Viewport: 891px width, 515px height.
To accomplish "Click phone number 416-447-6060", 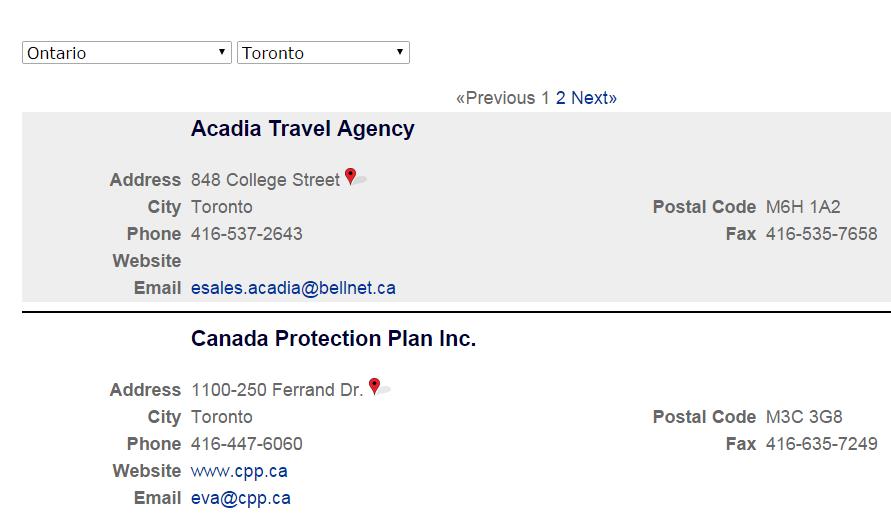I will pyautogui.click(x=246, y=444).
